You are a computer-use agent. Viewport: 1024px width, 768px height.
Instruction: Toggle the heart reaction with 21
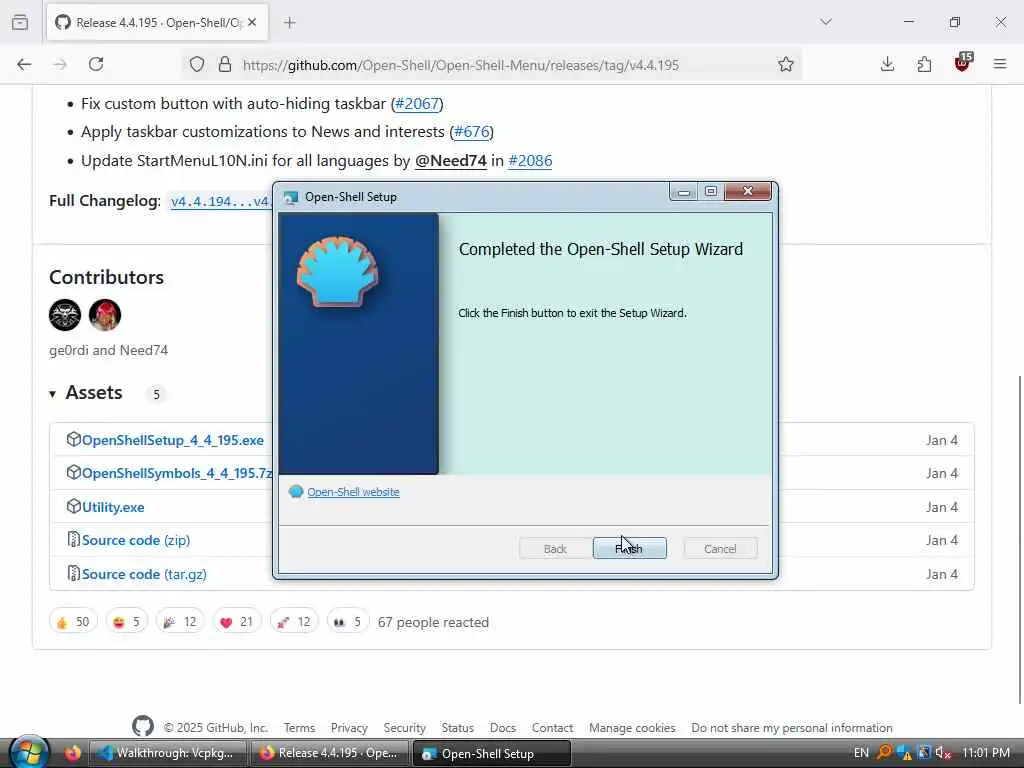pyautogui.click(x=237, y=622)
